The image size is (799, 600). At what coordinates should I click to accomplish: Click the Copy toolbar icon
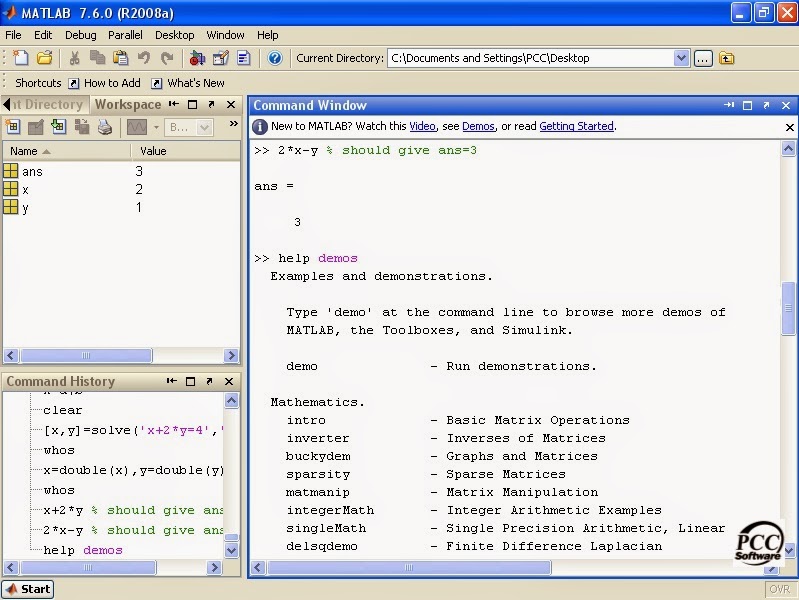pos(97,58)
